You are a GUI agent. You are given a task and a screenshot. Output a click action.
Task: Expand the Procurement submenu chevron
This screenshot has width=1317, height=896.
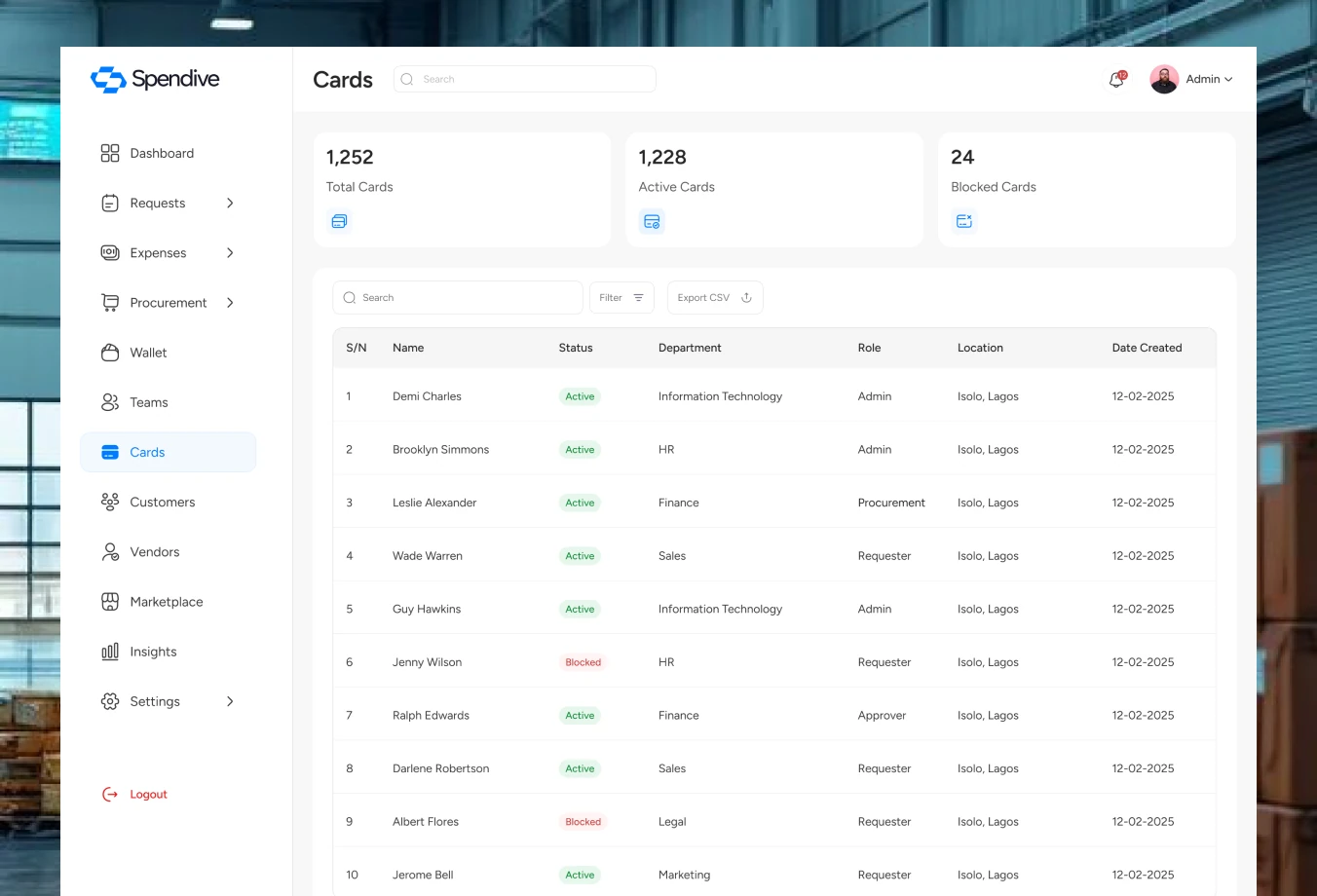pyautogui.click(x=230, y=303)
